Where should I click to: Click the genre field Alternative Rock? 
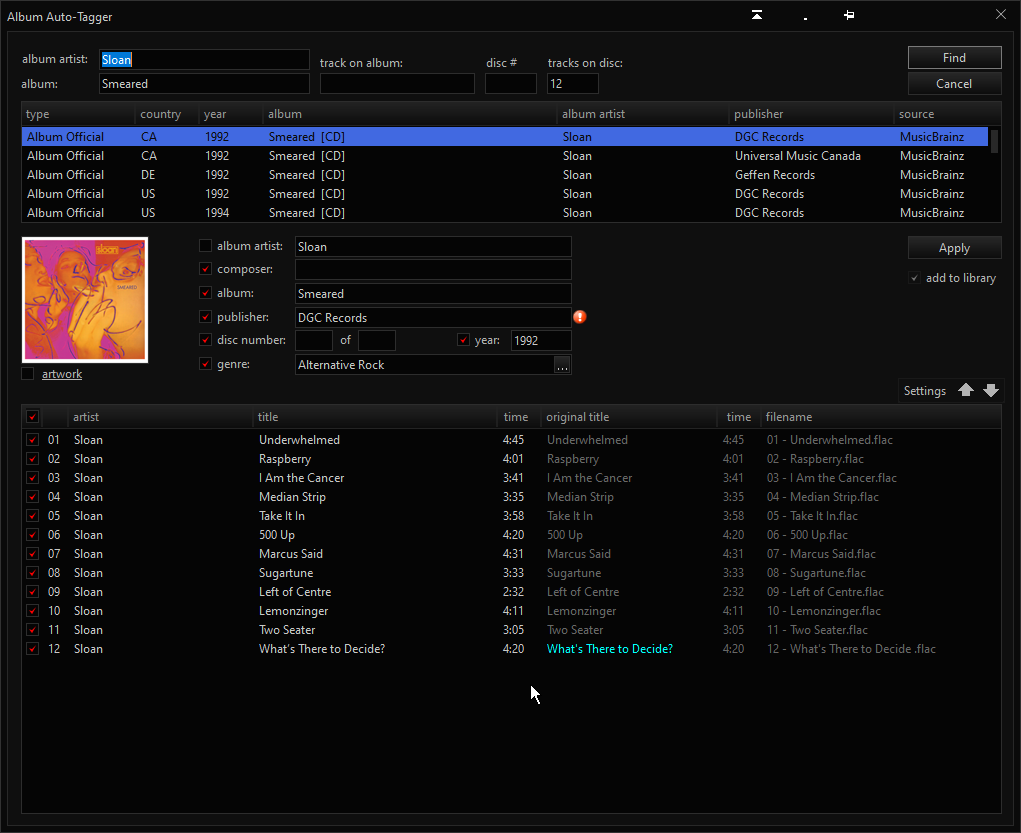pos(425,365)
